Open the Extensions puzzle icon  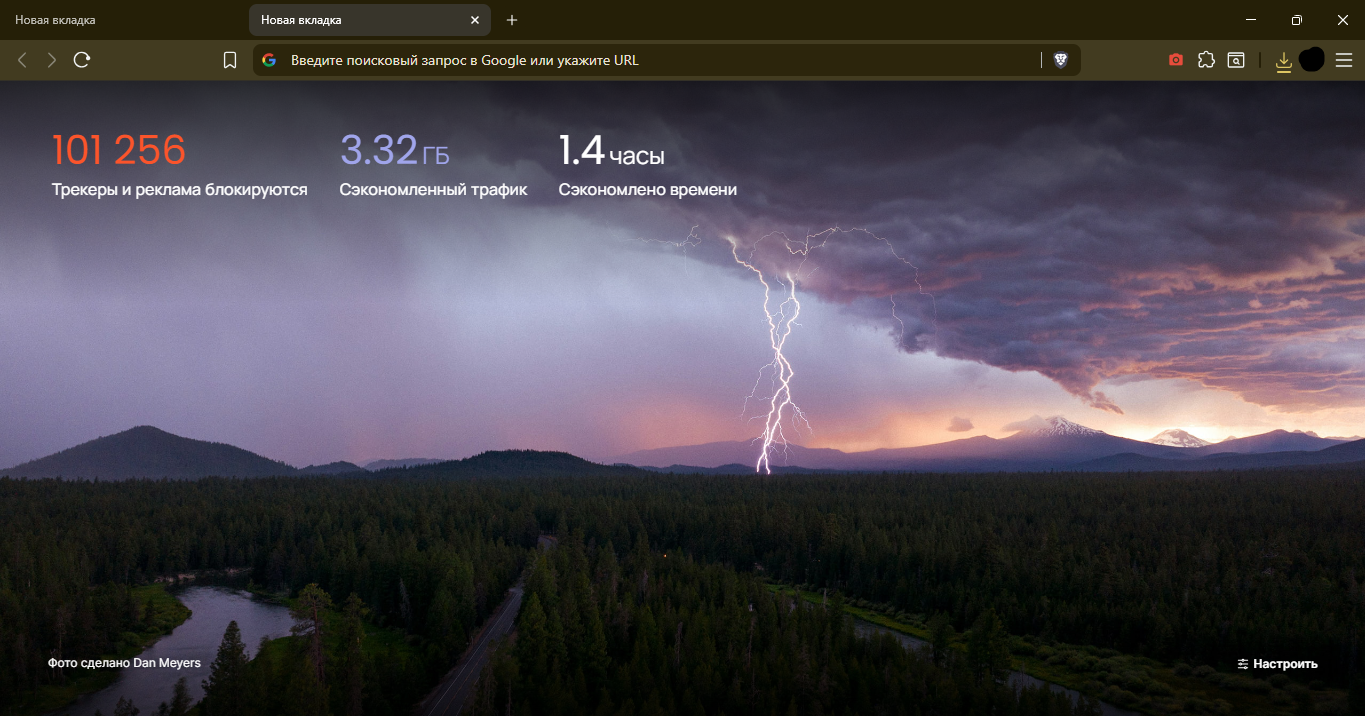[1206, 60]
